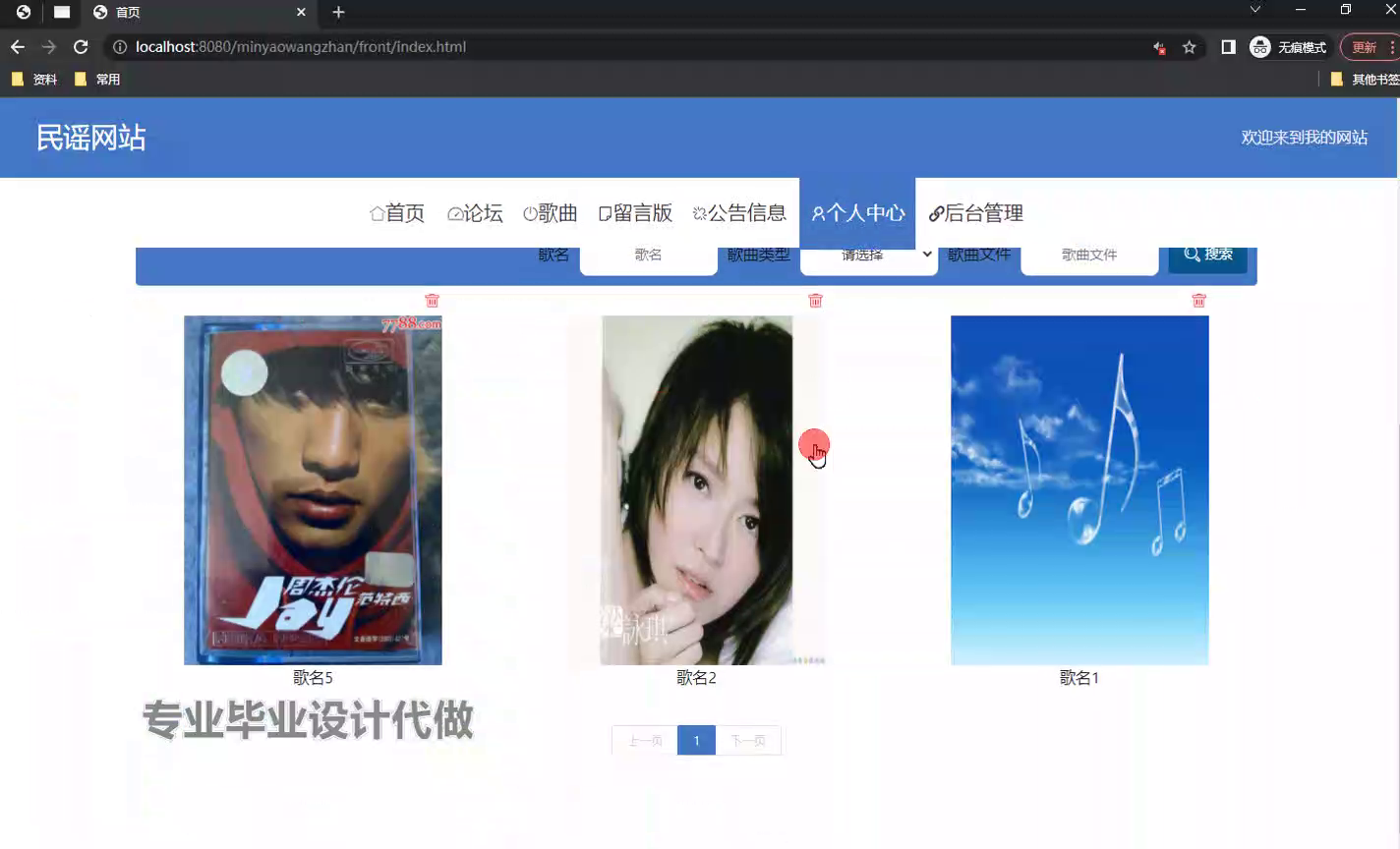Click the address bar URL

coord(301,47)
